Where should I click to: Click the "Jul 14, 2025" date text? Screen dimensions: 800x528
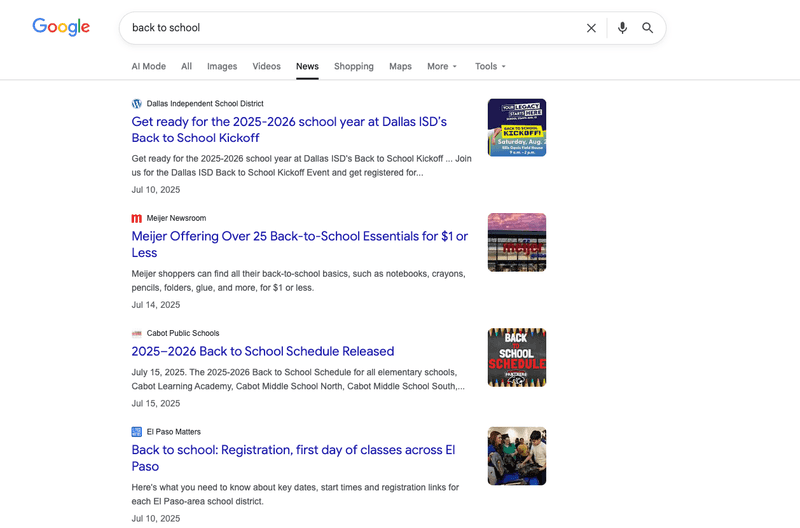tap(156, 305)
